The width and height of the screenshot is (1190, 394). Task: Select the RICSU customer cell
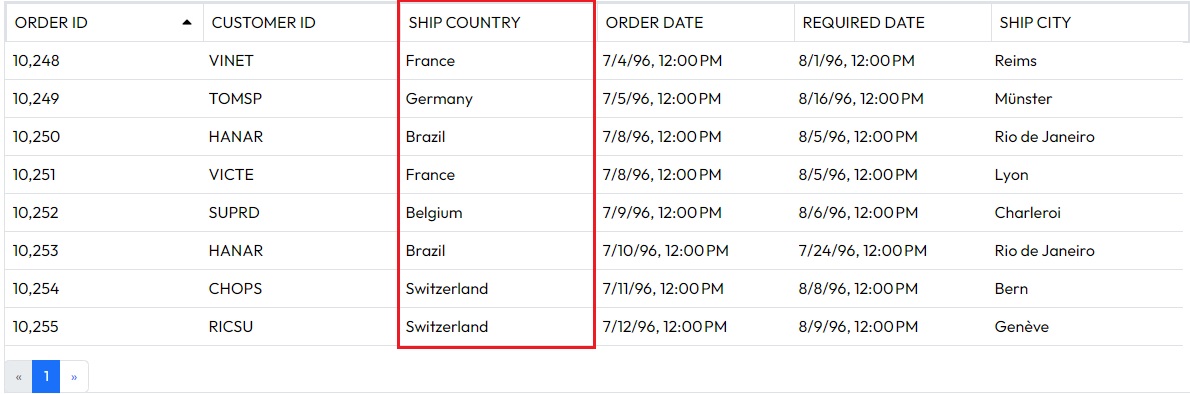301,326
